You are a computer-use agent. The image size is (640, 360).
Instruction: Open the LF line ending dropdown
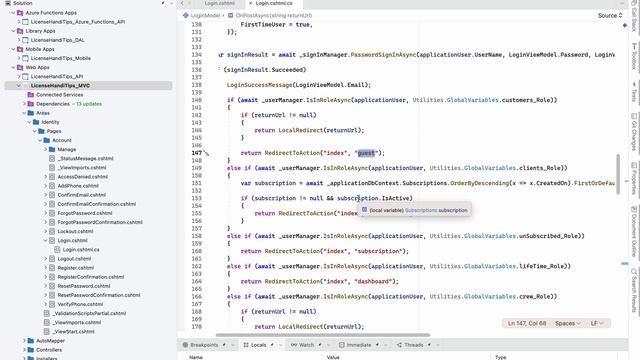click(x=596, y=323)
